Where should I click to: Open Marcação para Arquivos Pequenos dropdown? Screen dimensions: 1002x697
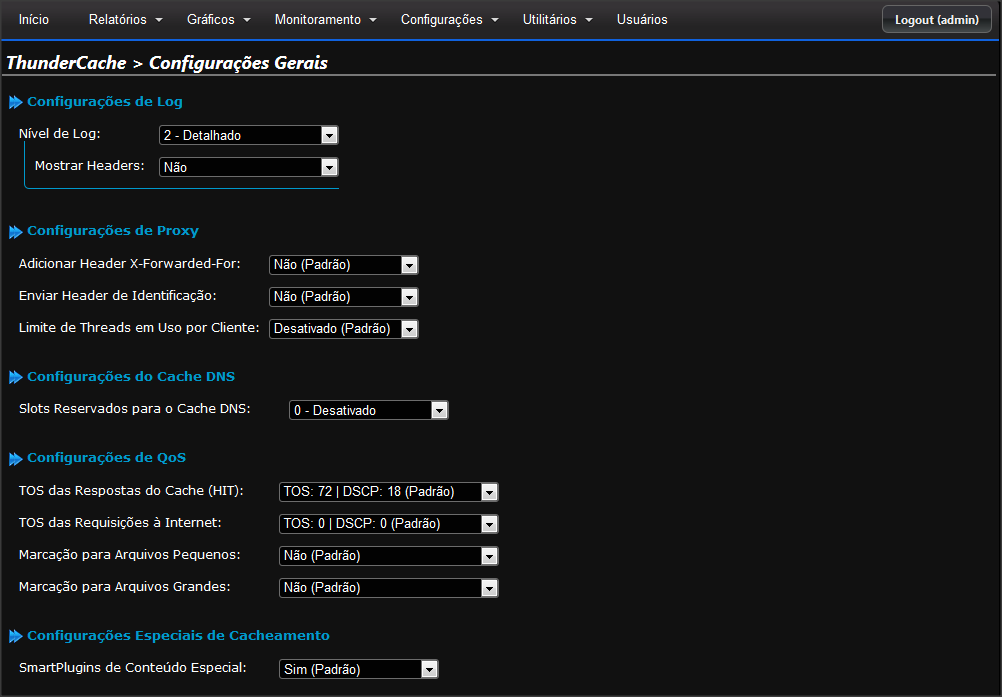tap(389, 555)
